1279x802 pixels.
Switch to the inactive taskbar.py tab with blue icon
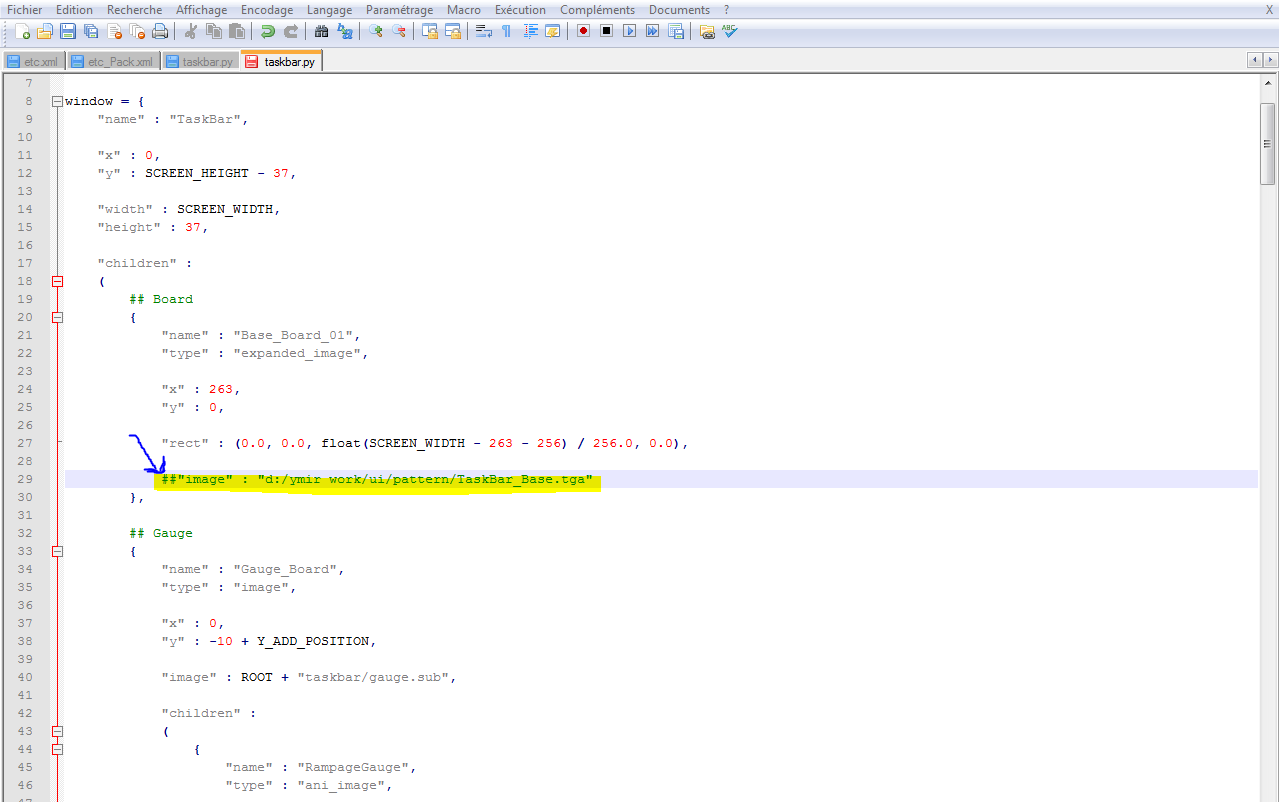tap(200, 61)
